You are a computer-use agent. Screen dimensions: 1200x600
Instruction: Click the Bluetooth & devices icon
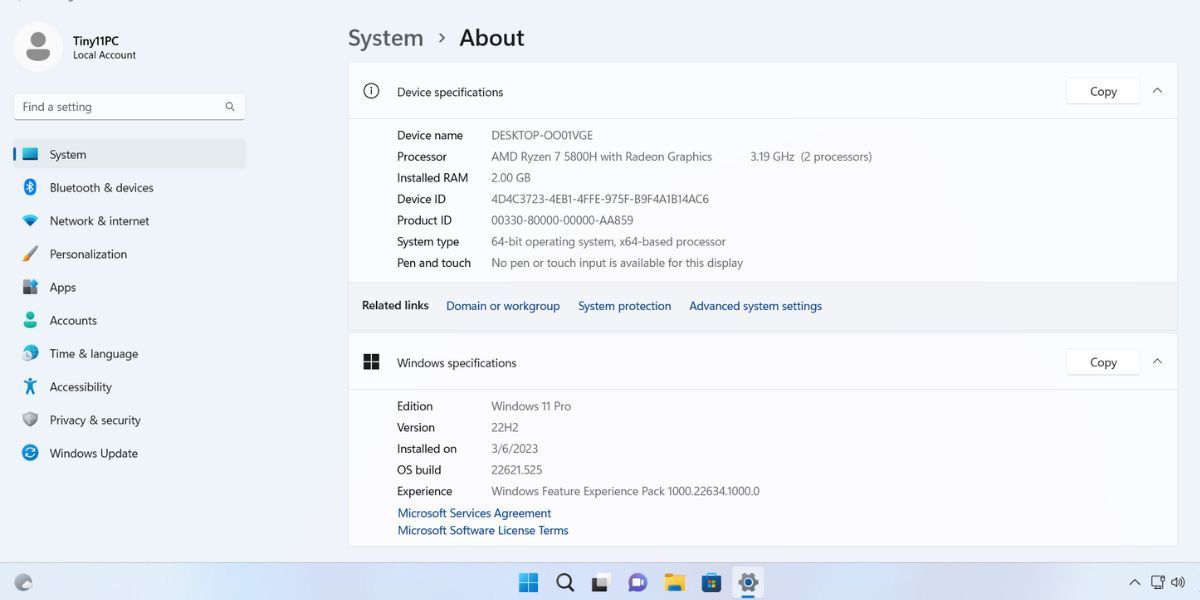[30, 187]
